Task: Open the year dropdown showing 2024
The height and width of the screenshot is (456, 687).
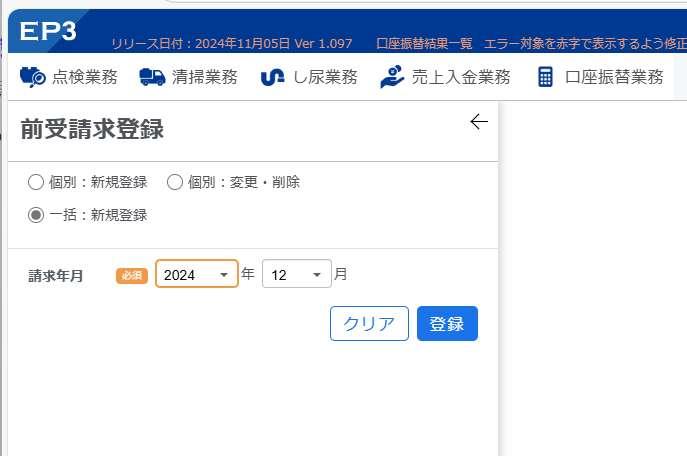Action: click(x=197, y=274)
